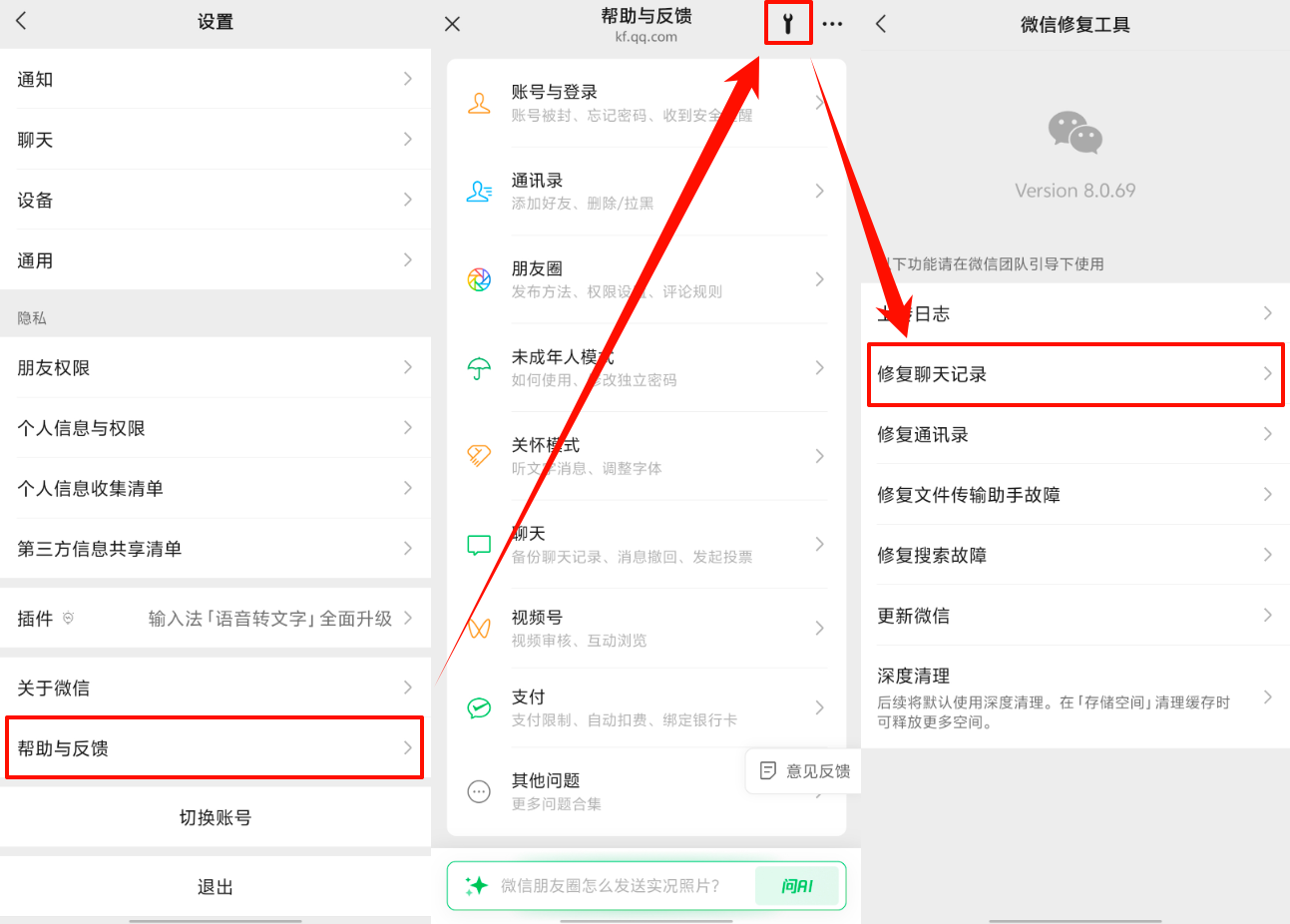This screenshot has height=924, width=1290.
Task: Expand chevron on 通讯录 help row
Action: point(820,191)
